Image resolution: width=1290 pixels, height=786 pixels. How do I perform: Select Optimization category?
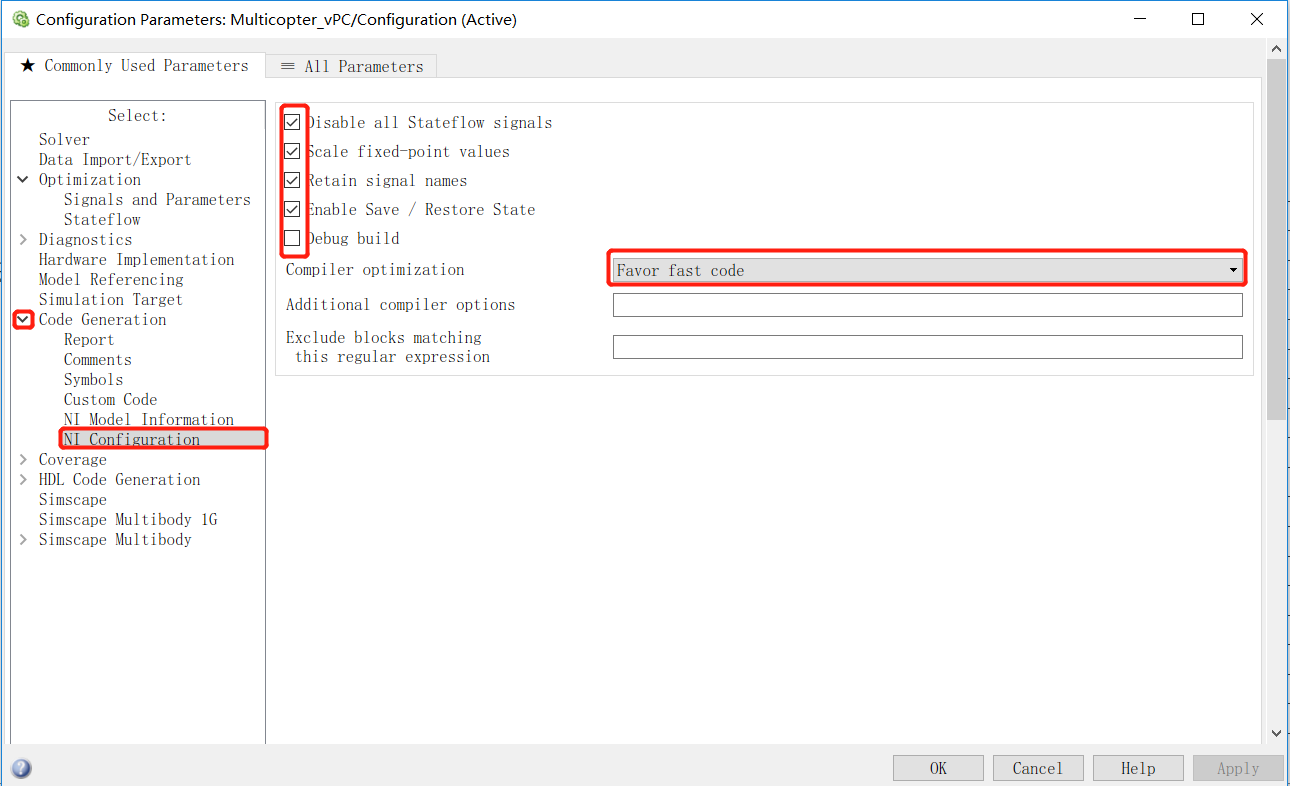coord(90,180)
